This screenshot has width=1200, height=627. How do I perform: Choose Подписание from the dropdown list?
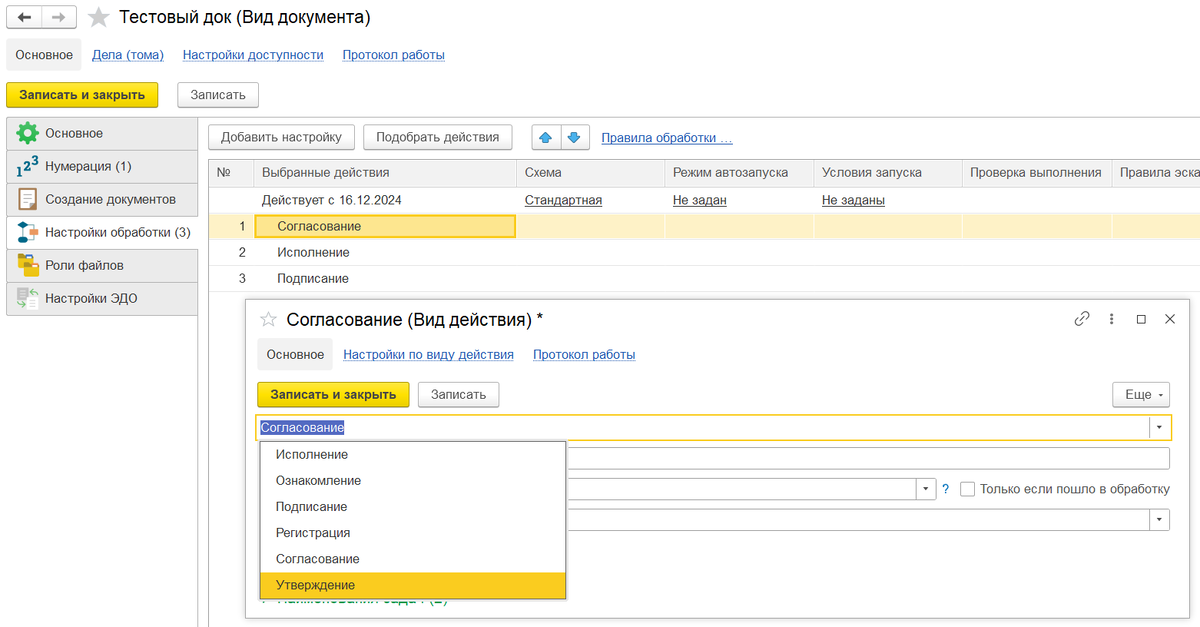point(413,507)
